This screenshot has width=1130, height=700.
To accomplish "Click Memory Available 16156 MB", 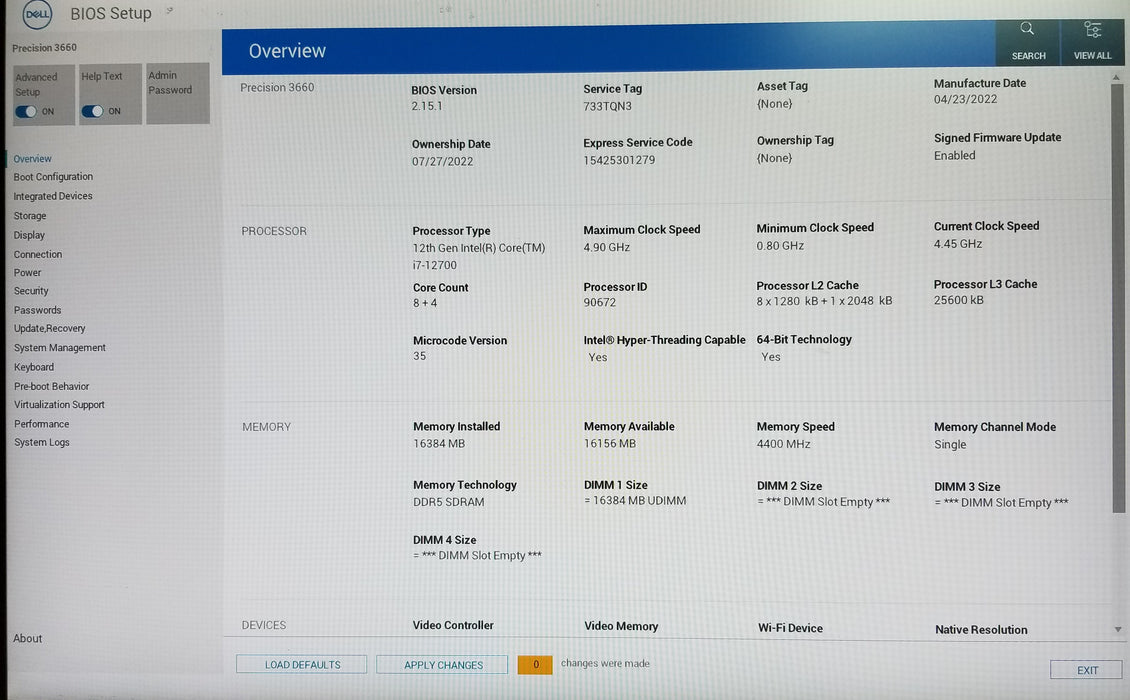I will 610,444.
